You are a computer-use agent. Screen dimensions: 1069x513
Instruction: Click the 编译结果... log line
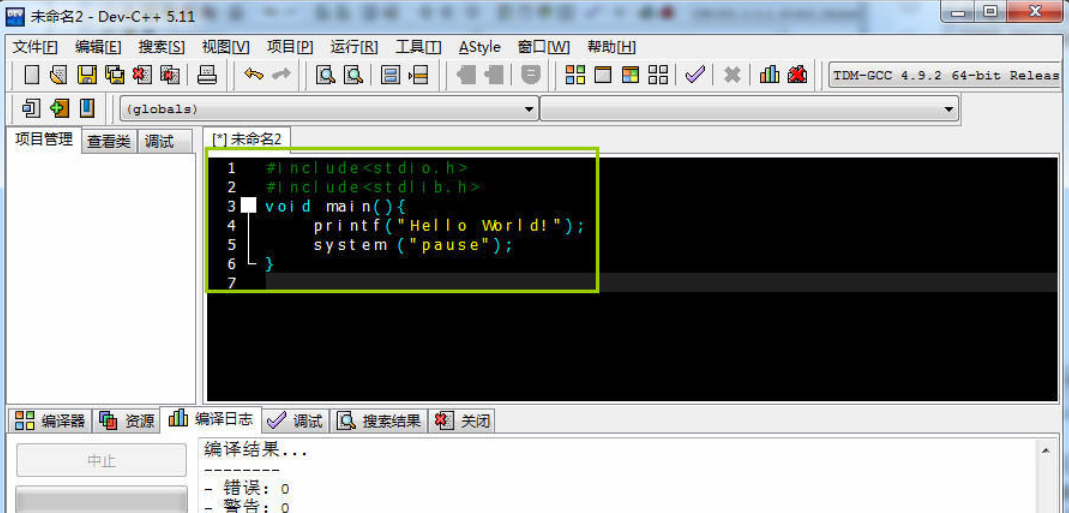tap(256, 450)
